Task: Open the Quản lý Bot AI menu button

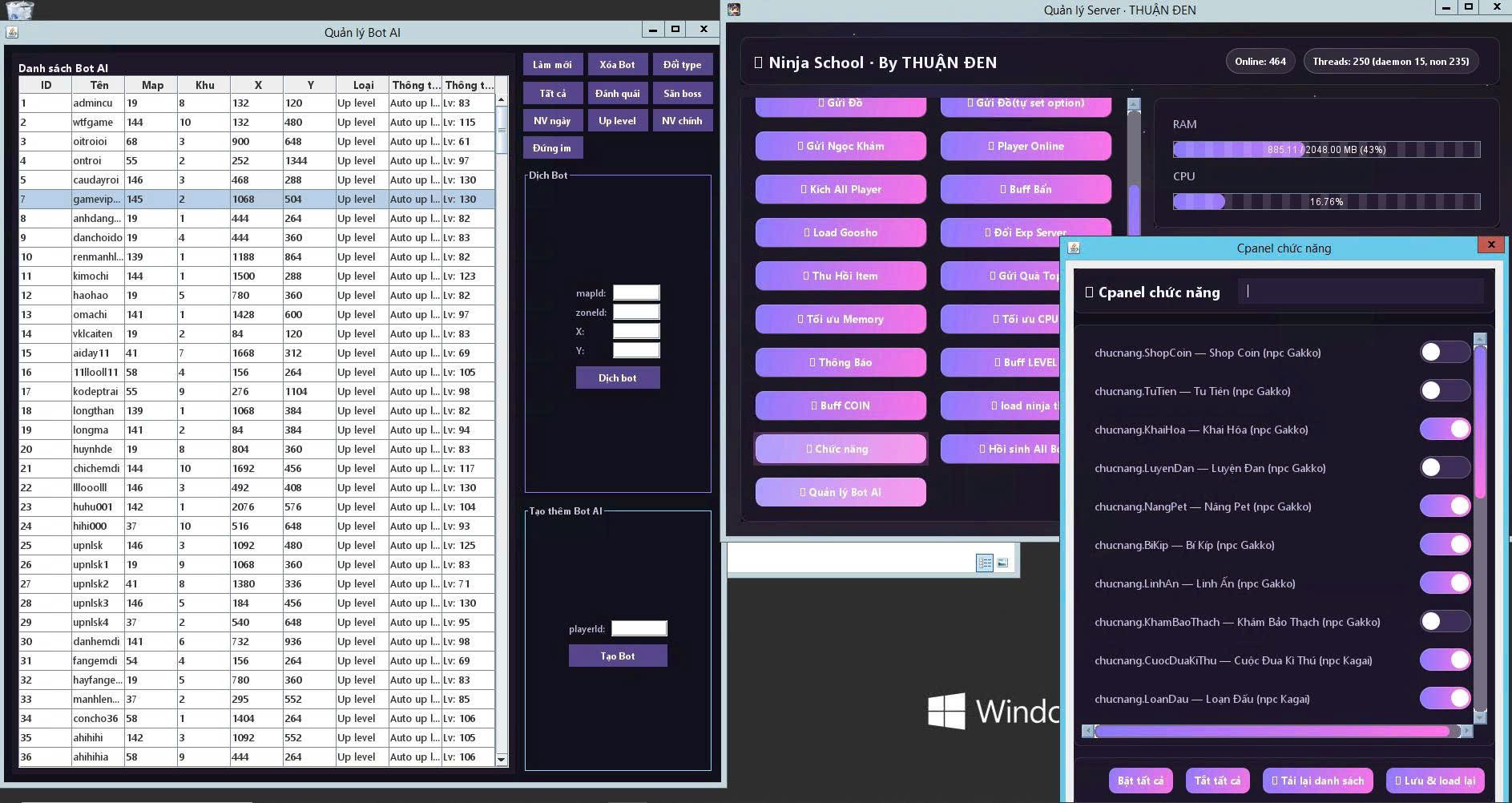Action: (841, 492)
